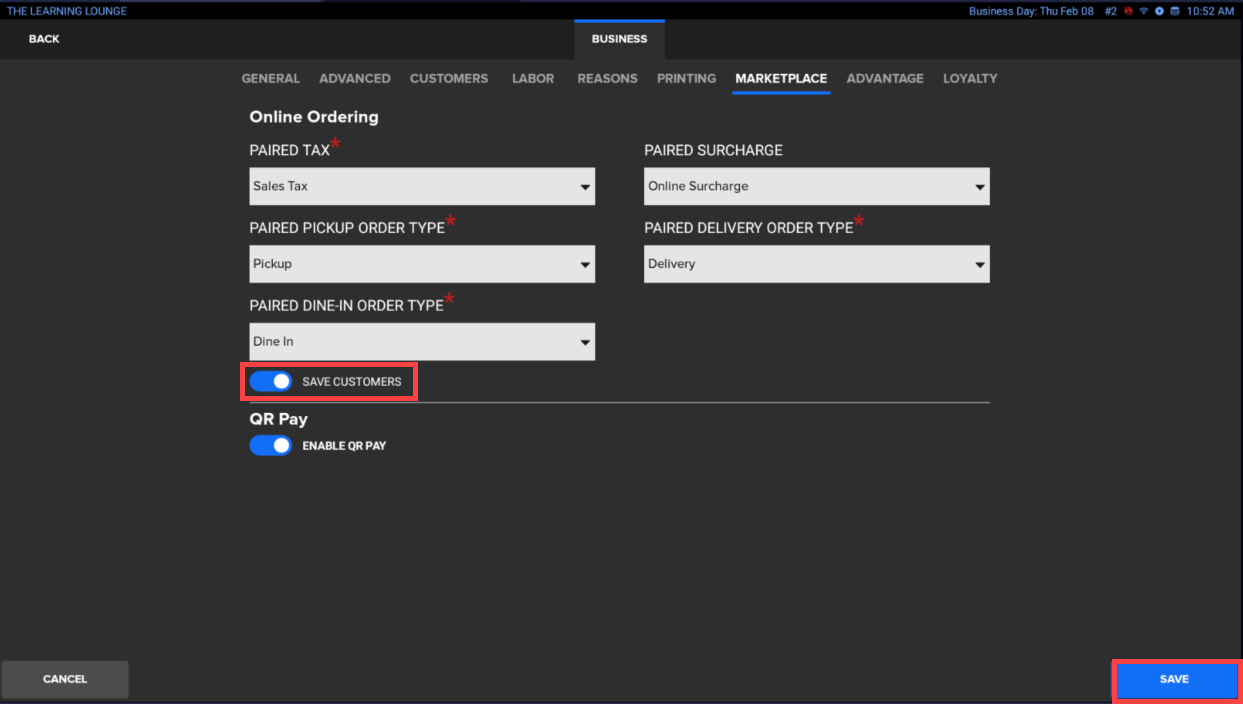Click the round shield status icon
This screenshot has width=1243, height=704.
point(1159,11)
